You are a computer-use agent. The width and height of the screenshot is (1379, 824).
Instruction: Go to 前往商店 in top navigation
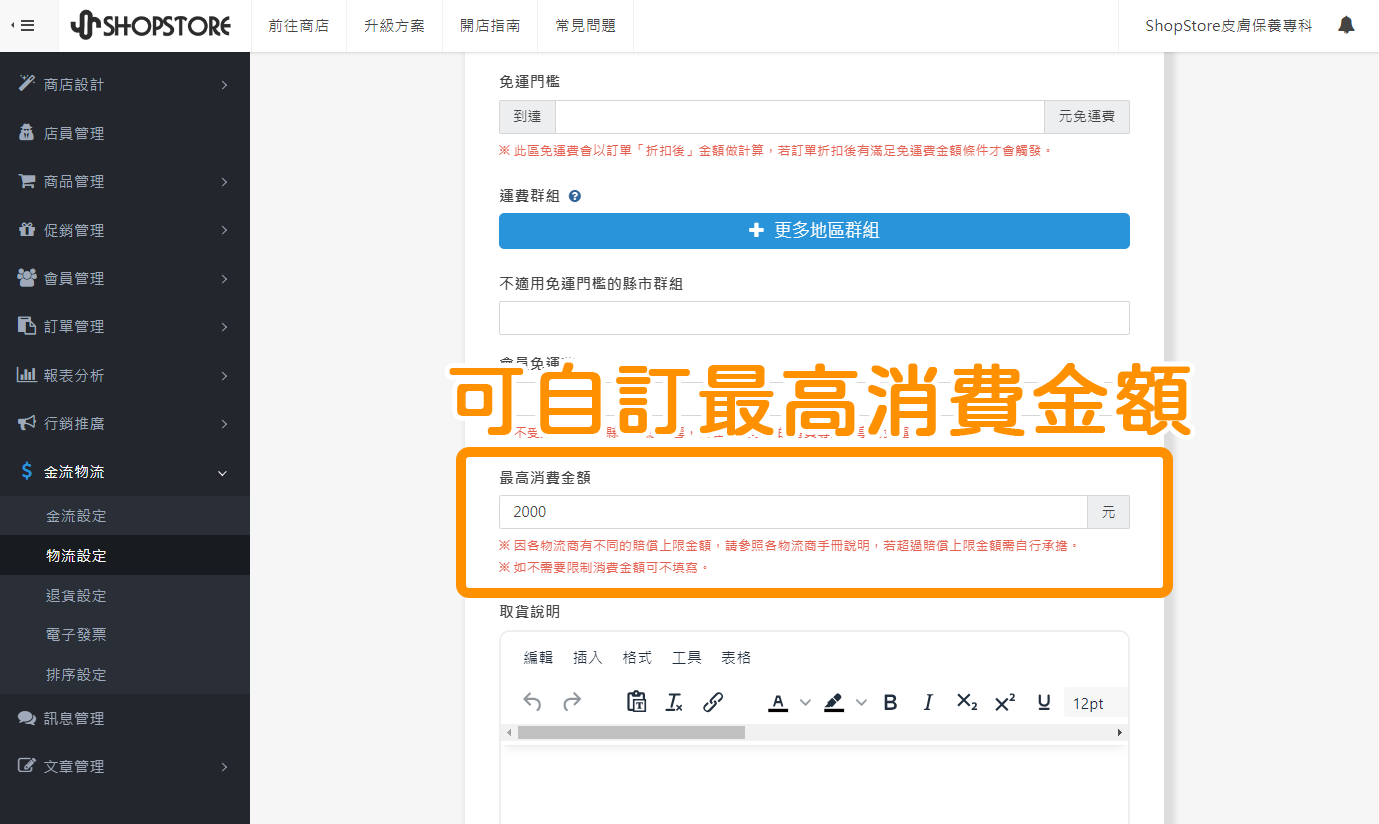pyautogui.click(x=299, y=26)
